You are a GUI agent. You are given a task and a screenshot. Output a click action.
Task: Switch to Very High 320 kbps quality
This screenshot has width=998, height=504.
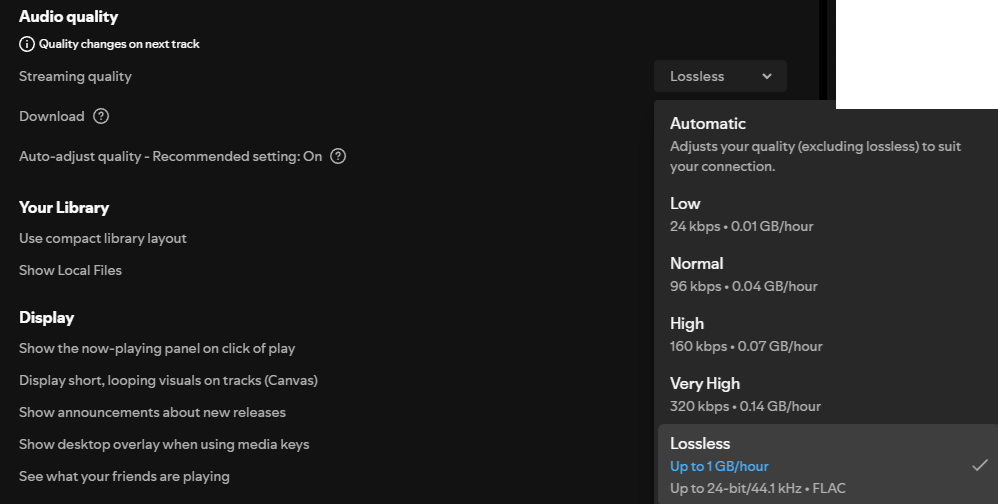click(705, 384)
